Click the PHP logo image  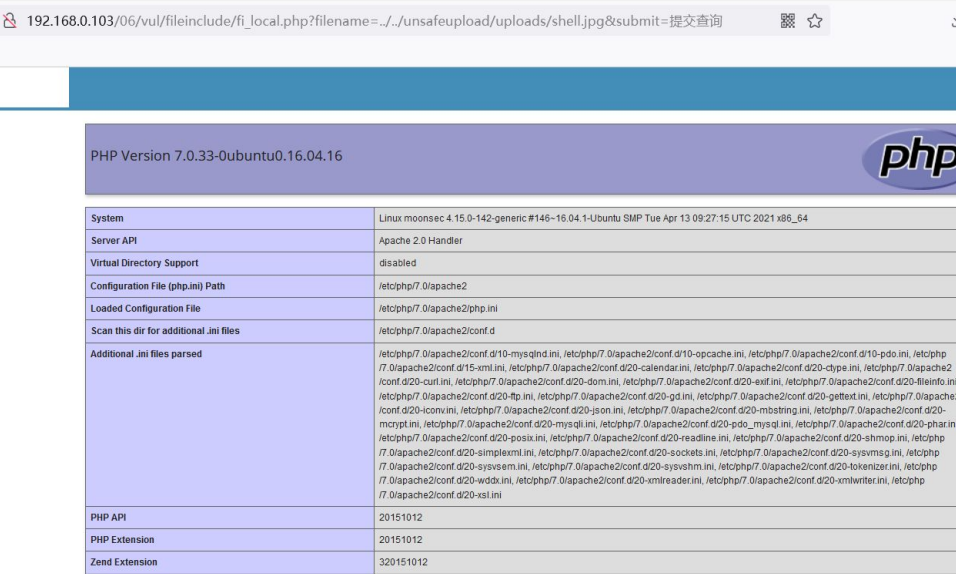911,159
